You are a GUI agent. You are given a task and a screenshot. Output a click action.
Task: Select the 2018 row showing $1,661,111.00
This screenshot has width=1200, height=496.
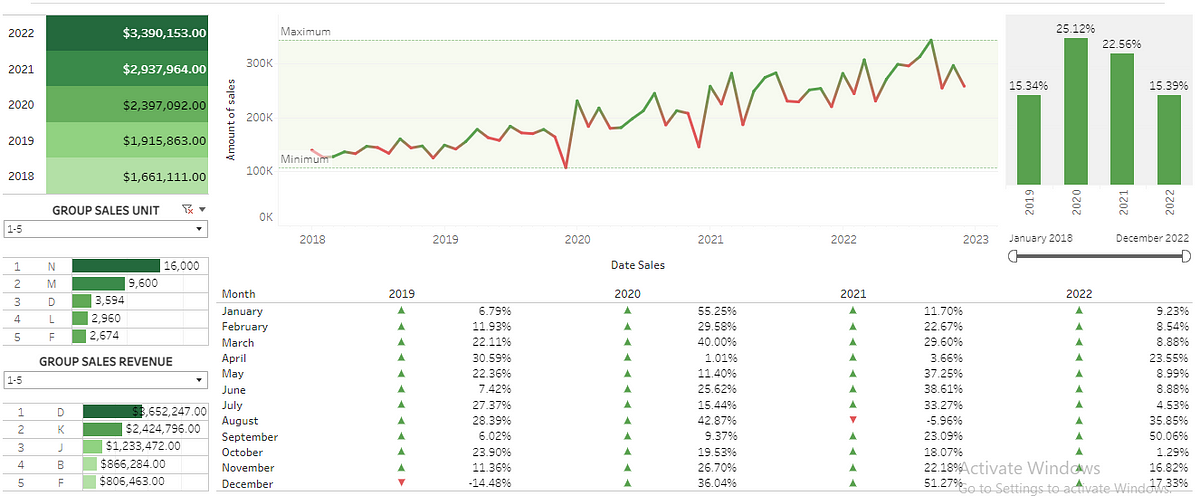tap(105, 176)
